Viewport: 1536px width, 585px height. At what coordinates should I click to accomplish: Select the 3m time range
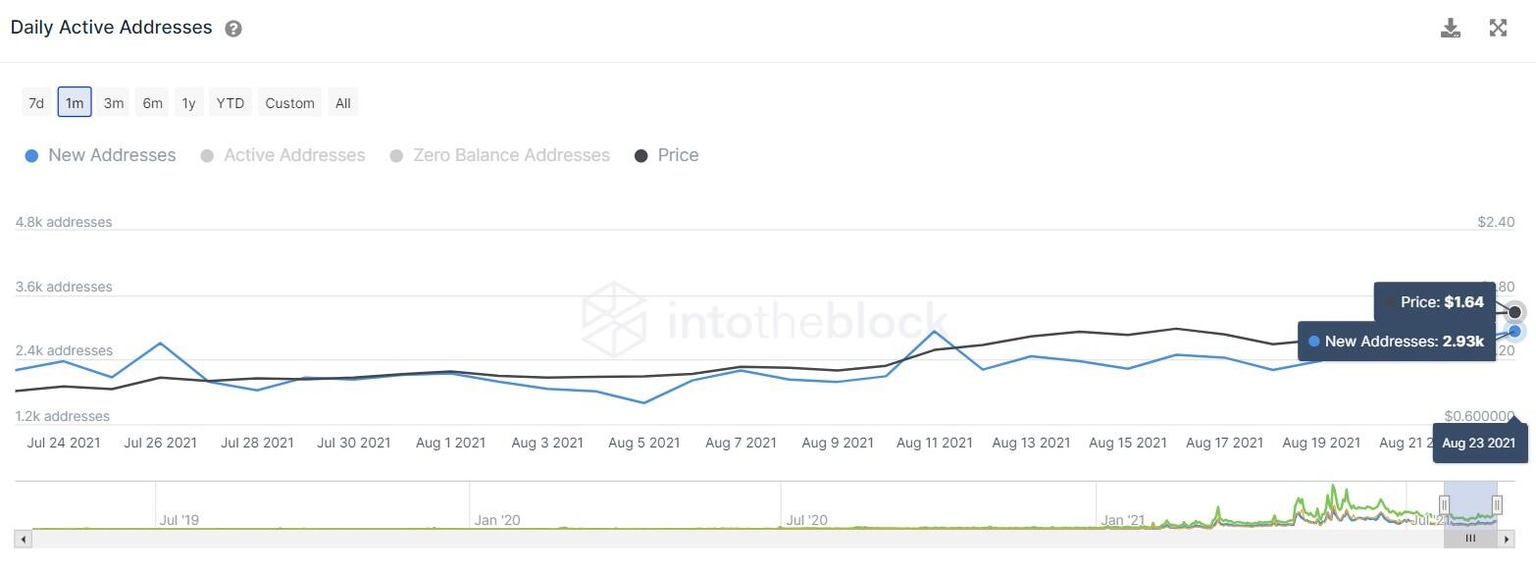coord(113,102)
